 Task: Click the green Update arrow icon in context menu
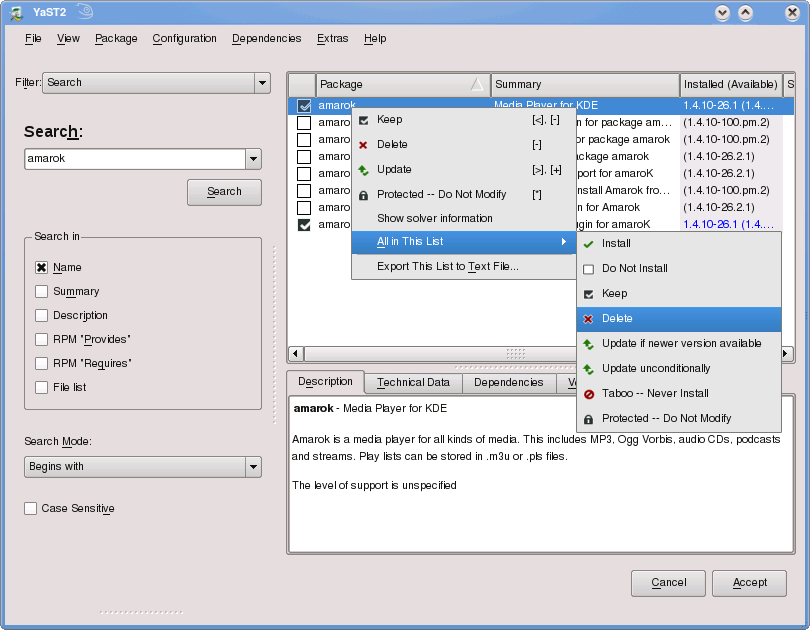pyautogui.click(x=364, y=170)
